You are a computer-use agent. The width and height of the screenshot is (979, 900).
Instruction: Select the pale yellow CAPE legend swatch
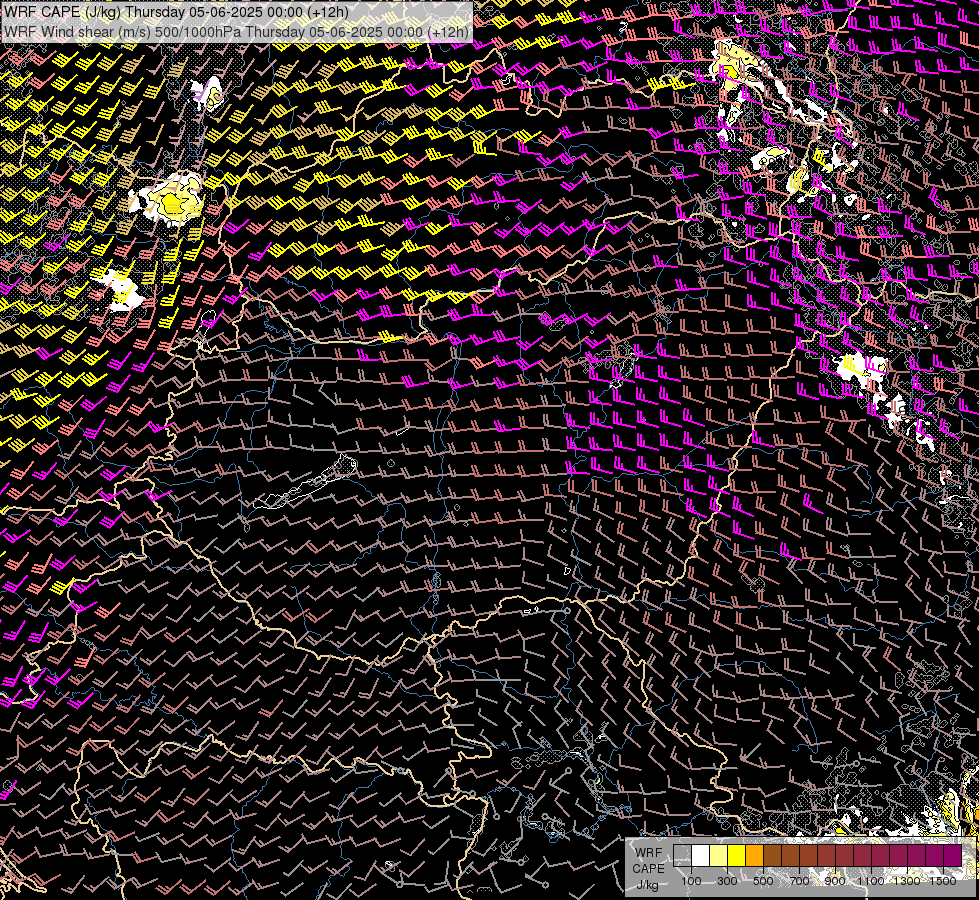click(719, 855)
